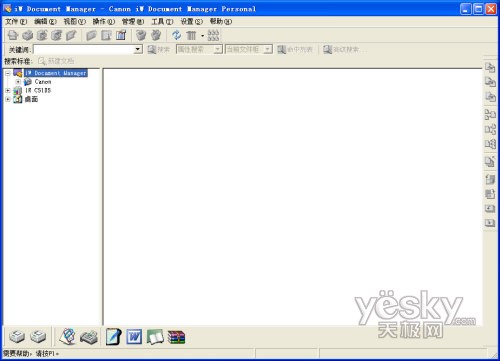
Task: Click the blue refresh arrows icon
Action: (x=176, y=35)
